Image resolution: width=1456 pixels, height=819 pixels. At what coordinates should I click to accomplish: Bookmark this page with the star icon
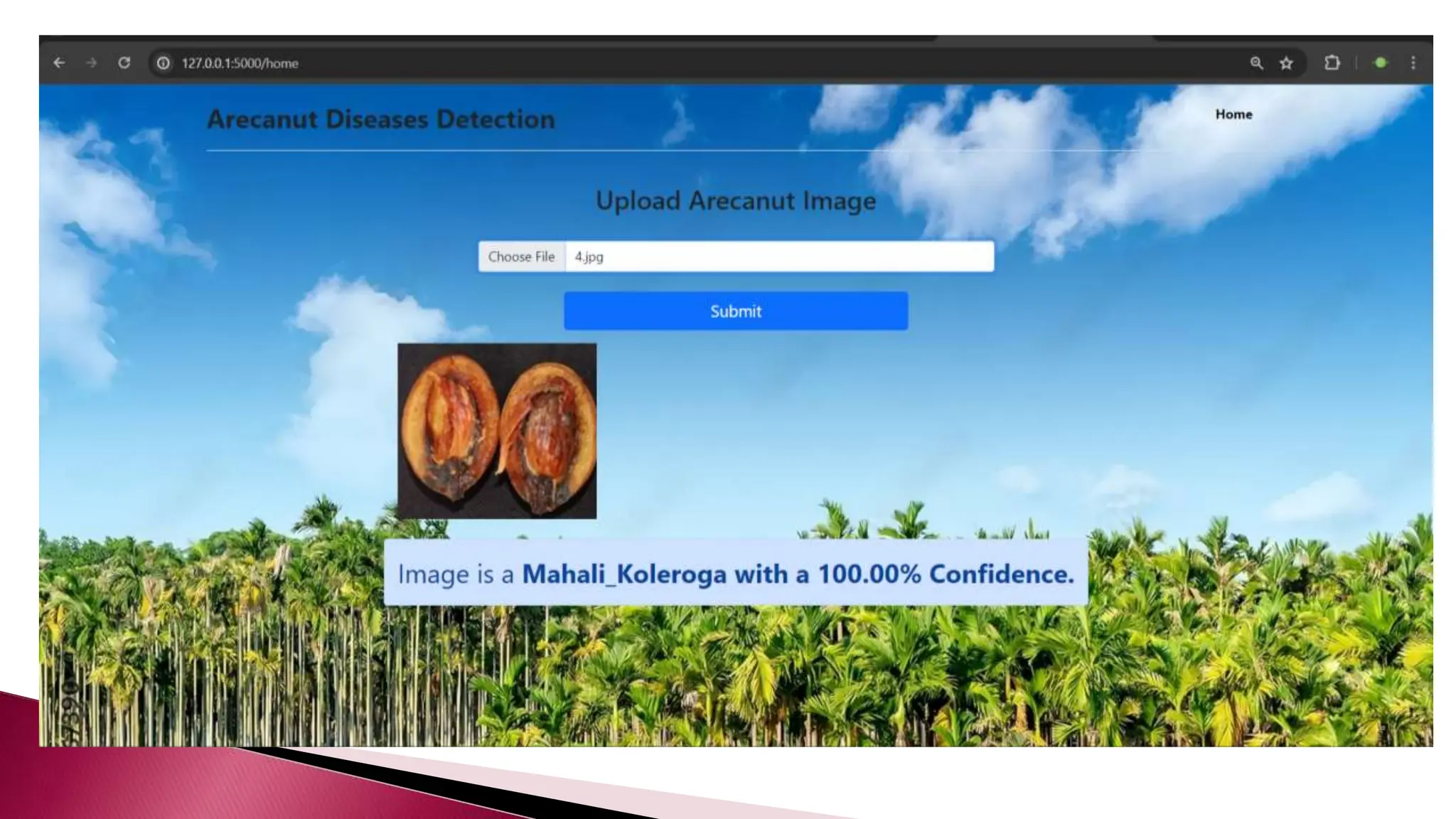click(x=1286, y=63)
